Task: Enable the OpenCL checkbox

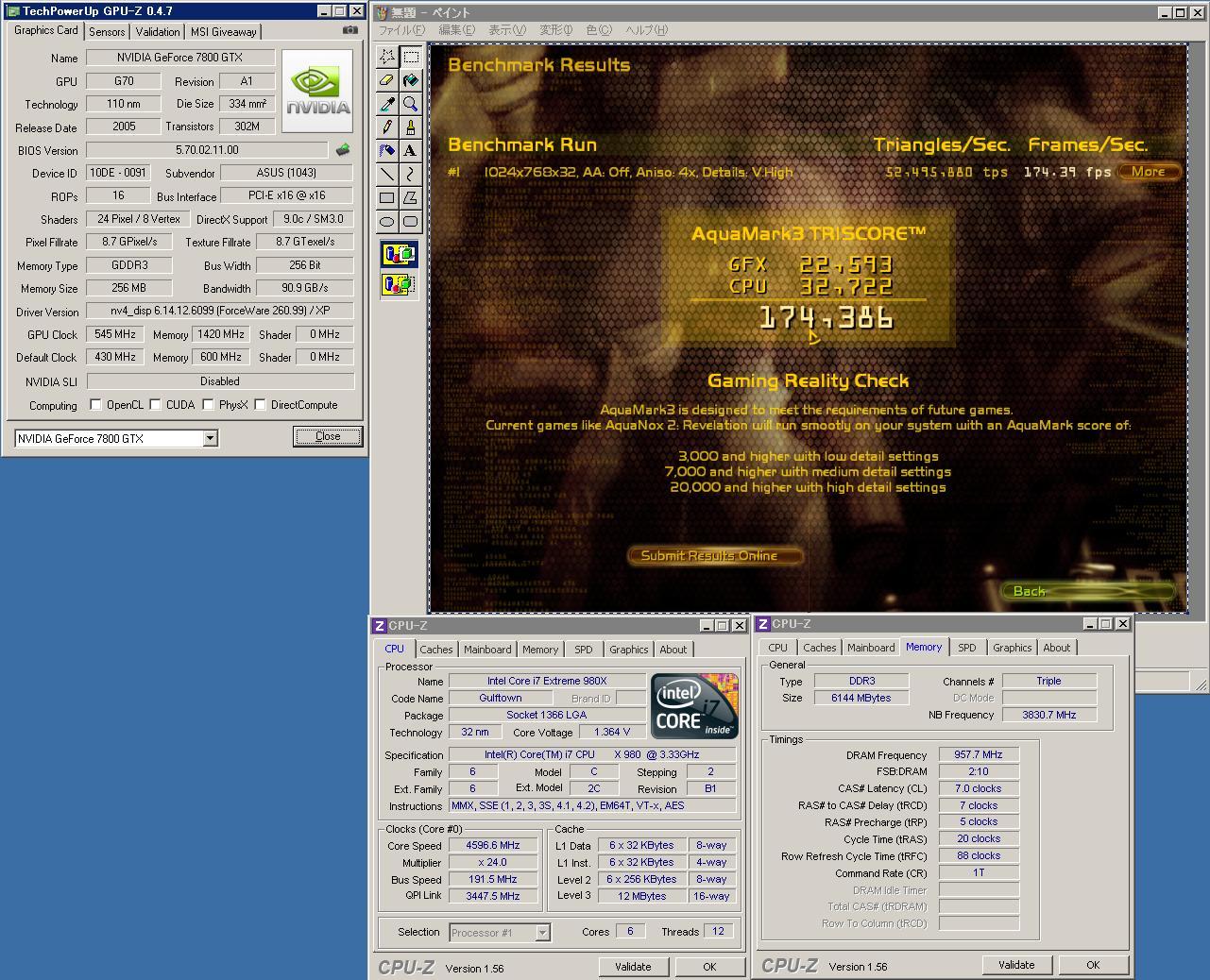Action: (x=95, y=405)
